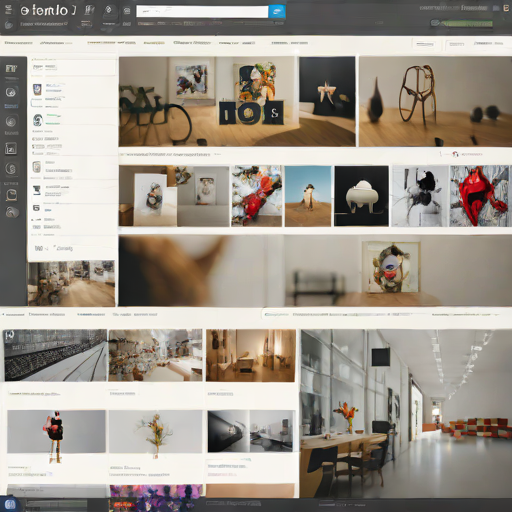Click the round globe icon below hamburger menu
Image resolution: width=512 pixels, height=512 pixels.
(9, 24)
